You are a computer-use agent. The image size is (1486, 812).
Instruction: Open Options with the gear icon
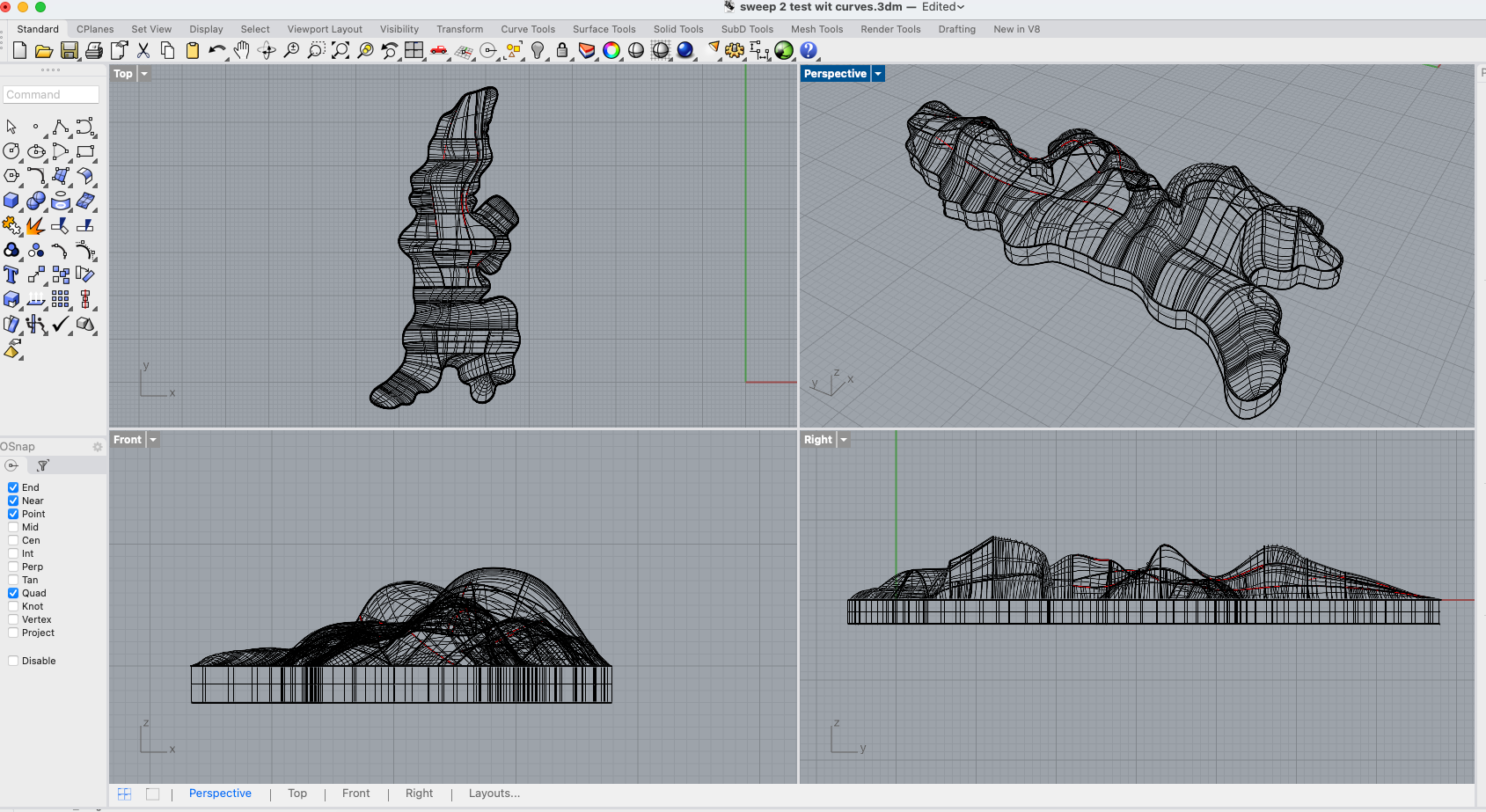(735, 51)
